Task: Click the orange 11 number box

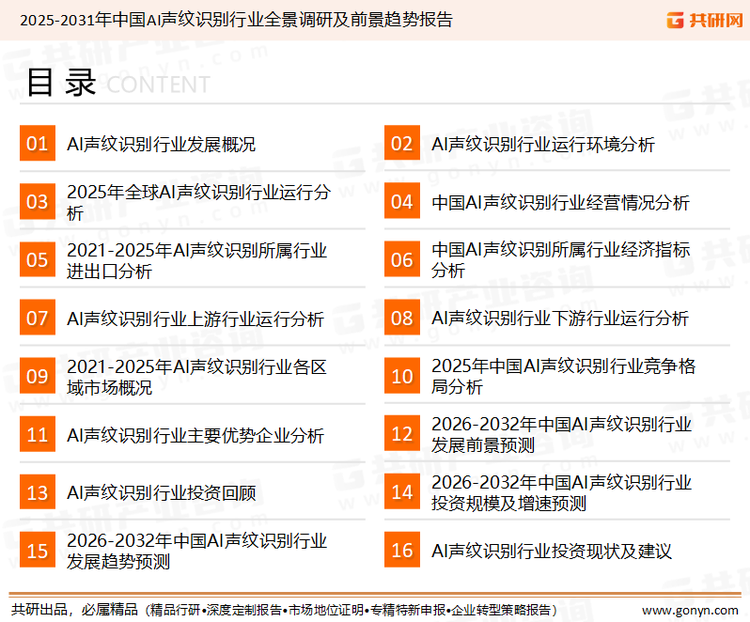Action: pyautogui.click(x=37, y=434)
